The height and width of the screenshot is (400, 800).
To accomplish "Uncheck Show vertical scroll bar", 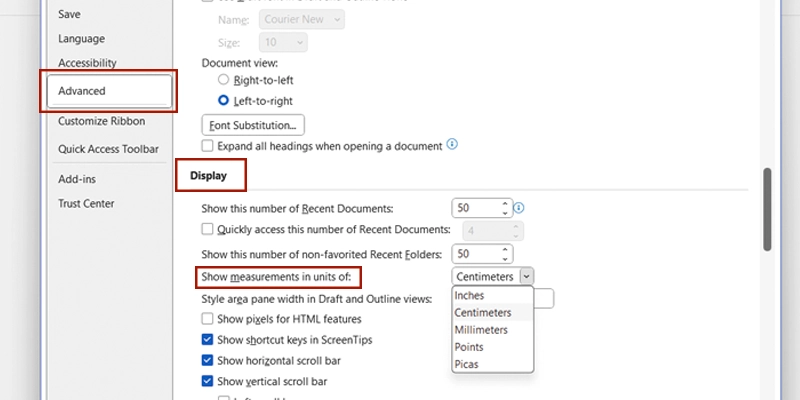I will (x=208, y=381).
